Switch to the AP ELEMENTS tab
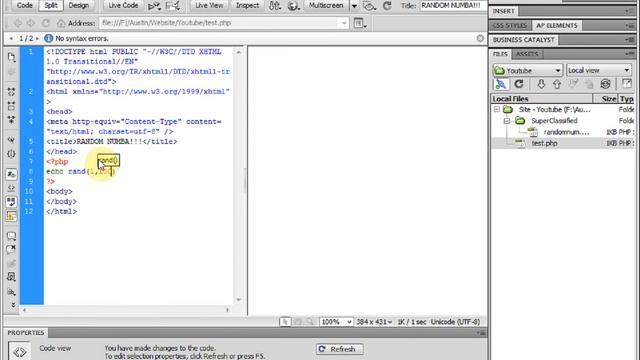 [x=557, y=25]
